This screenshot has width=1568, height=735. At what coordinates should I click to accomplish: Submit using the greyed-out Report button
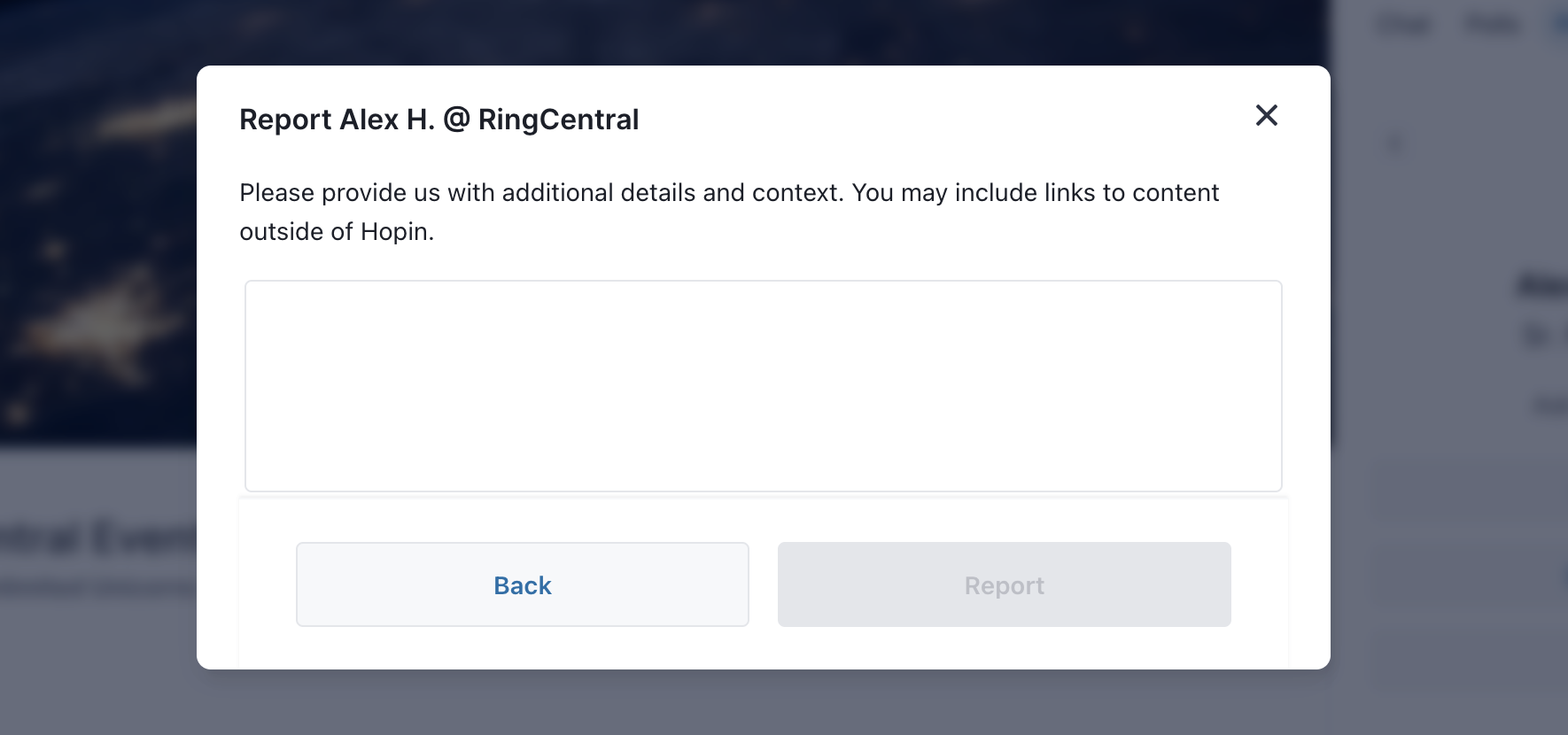(1005, 584)
